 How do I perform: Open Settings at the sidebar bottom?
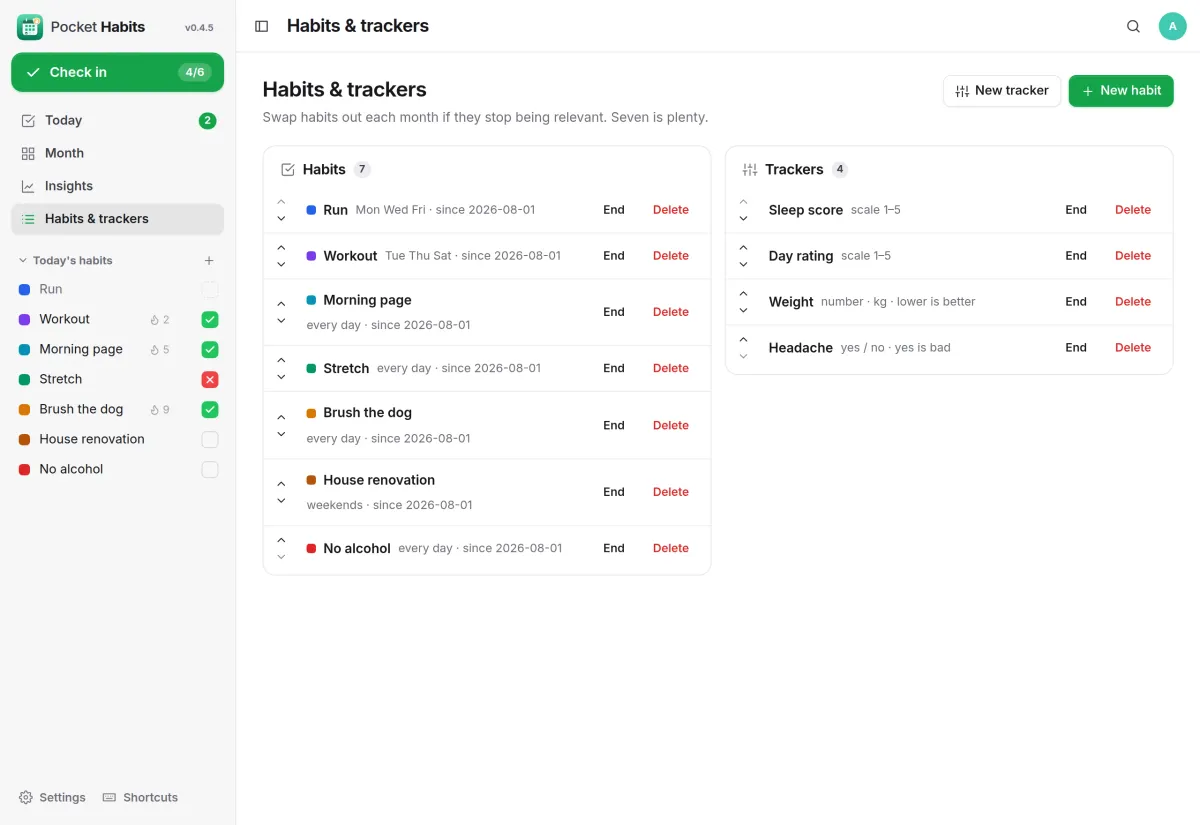point(52,798)
